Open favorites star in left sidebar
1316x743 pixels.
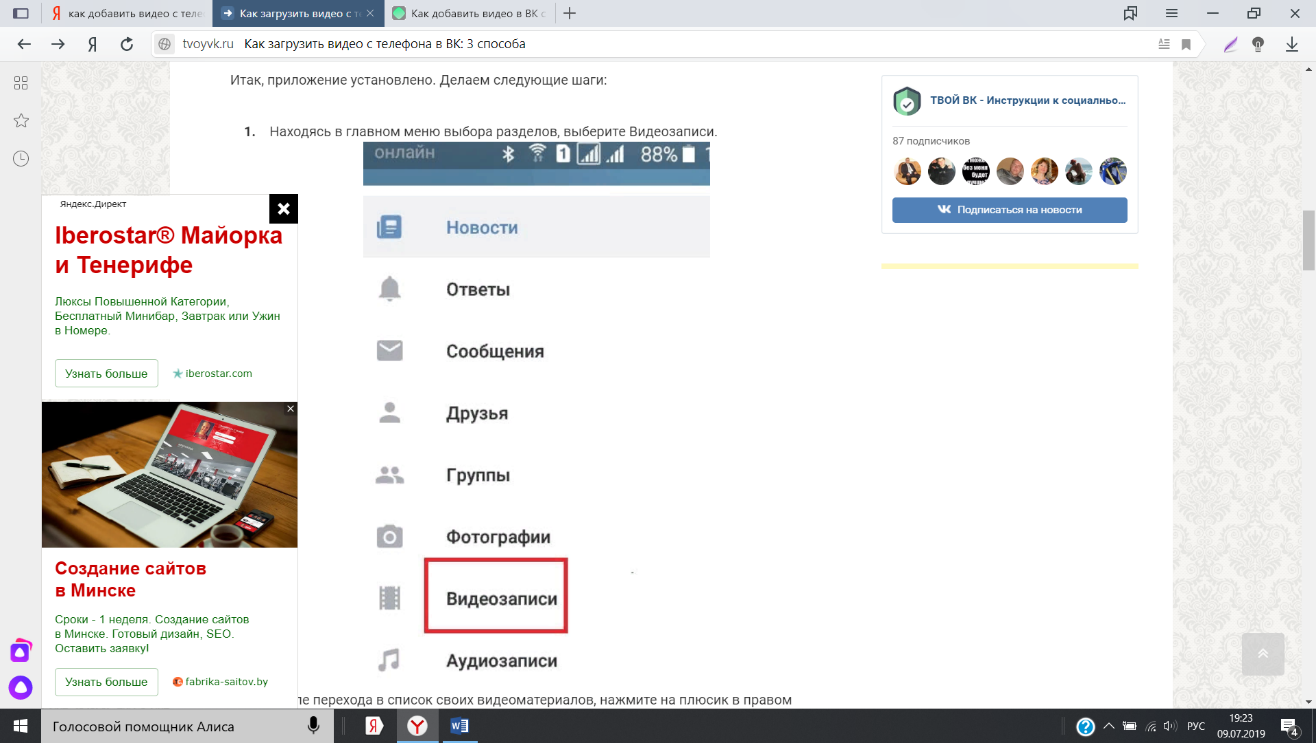[20, 120]
